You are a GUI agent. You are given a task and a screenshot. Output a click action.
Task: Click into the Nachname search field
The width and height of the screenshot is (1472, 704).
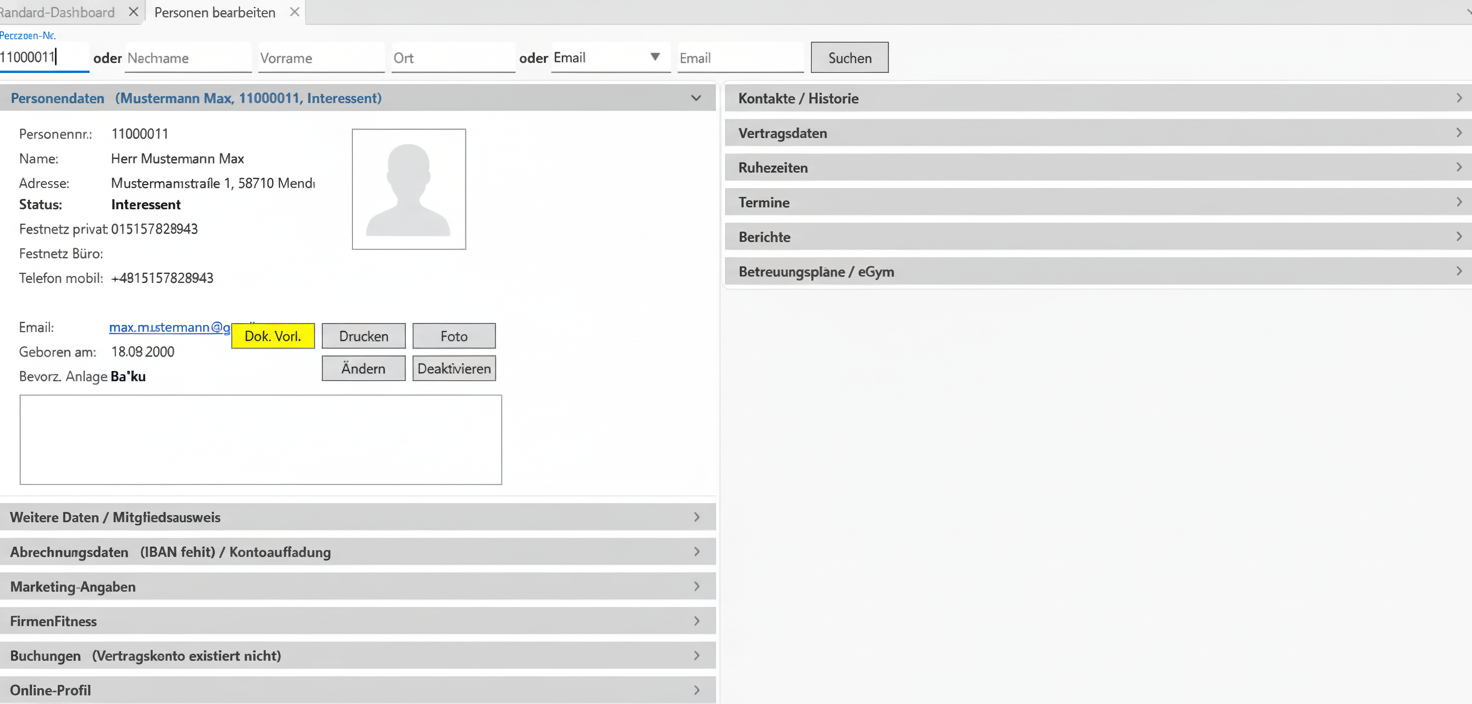(187, 58)
